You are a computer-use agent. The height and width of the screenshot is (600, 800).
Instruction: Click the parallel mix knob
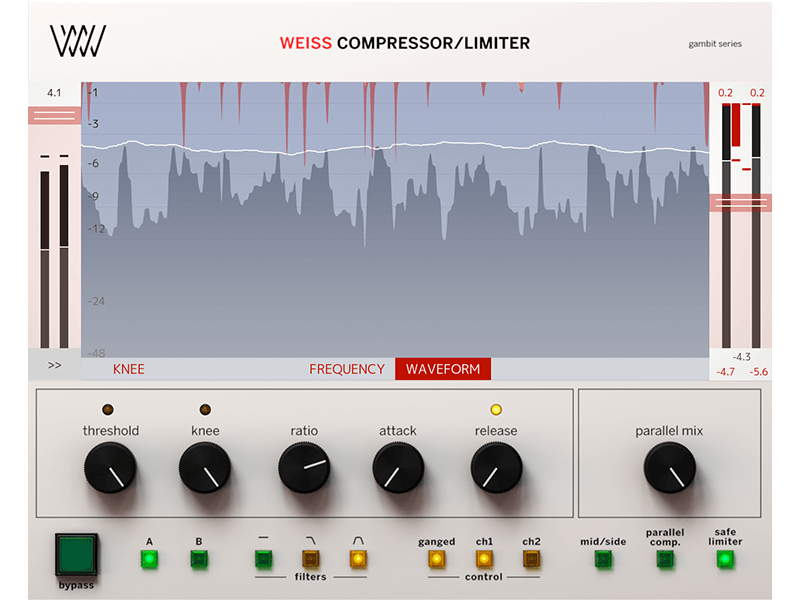pyautogui.click(x=669, y=468)
